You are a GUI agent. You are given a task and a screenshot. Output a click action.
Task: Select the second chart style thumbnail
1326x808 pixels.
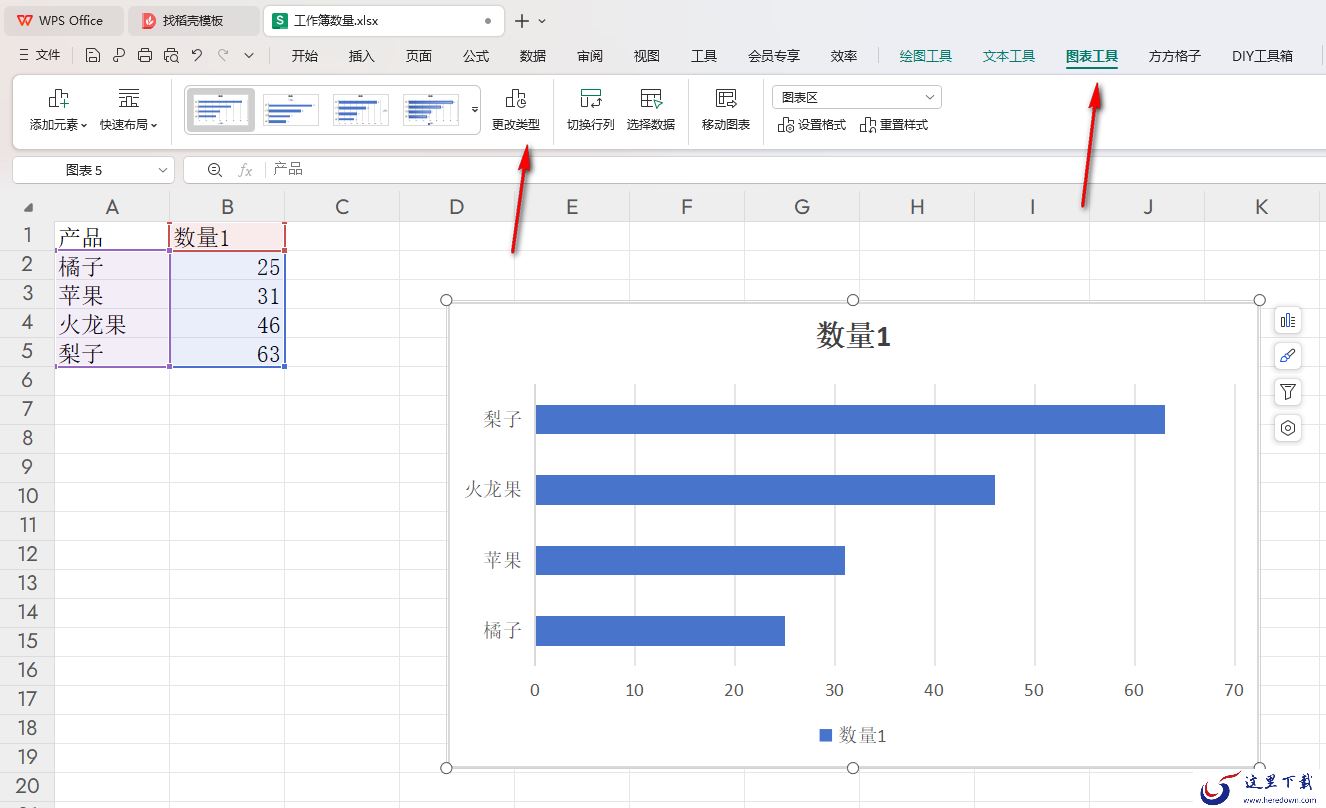(291, 110)
